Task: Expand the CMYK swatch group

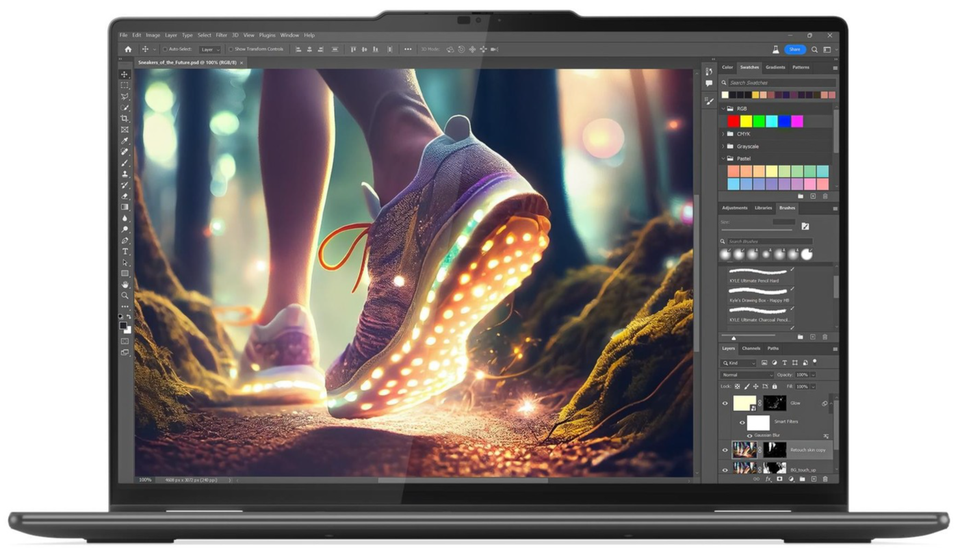Action: [724, 133]
